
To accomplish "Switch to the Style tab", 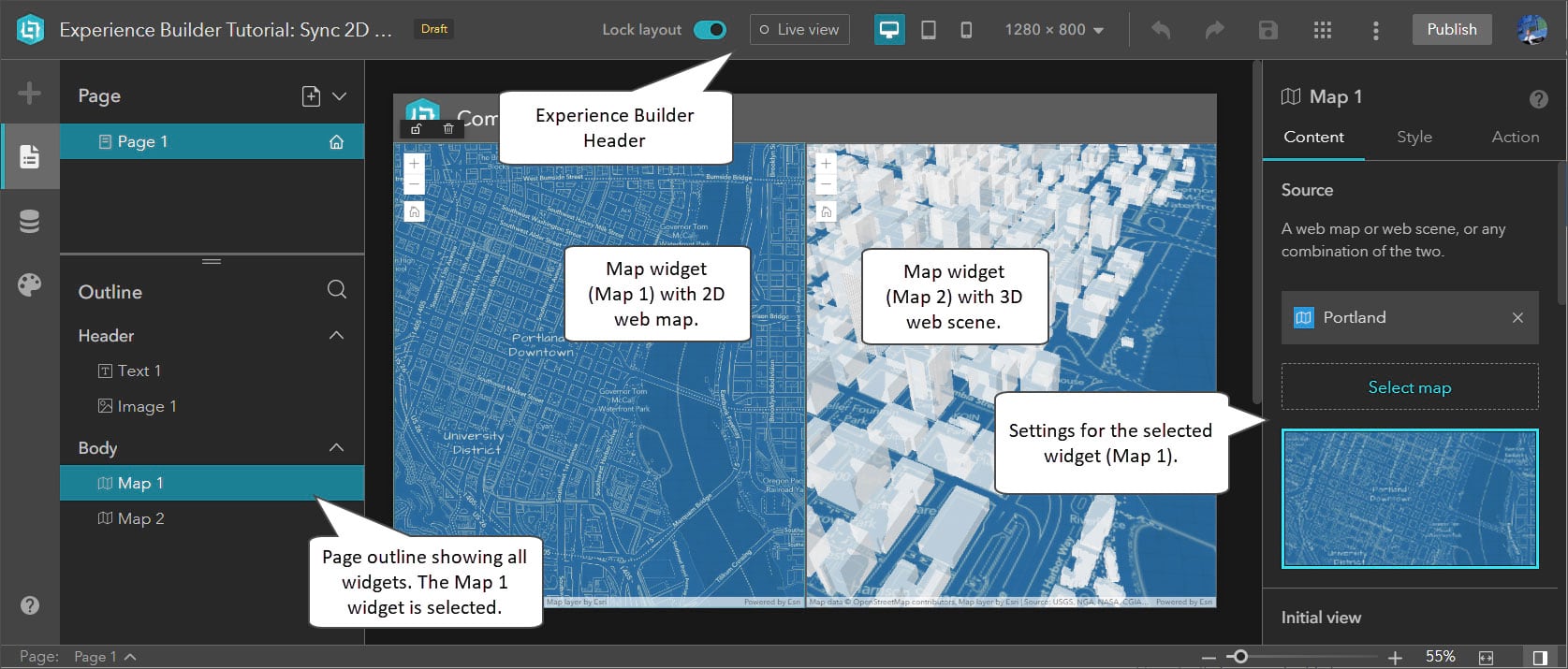I will [x=1414, y=138].
